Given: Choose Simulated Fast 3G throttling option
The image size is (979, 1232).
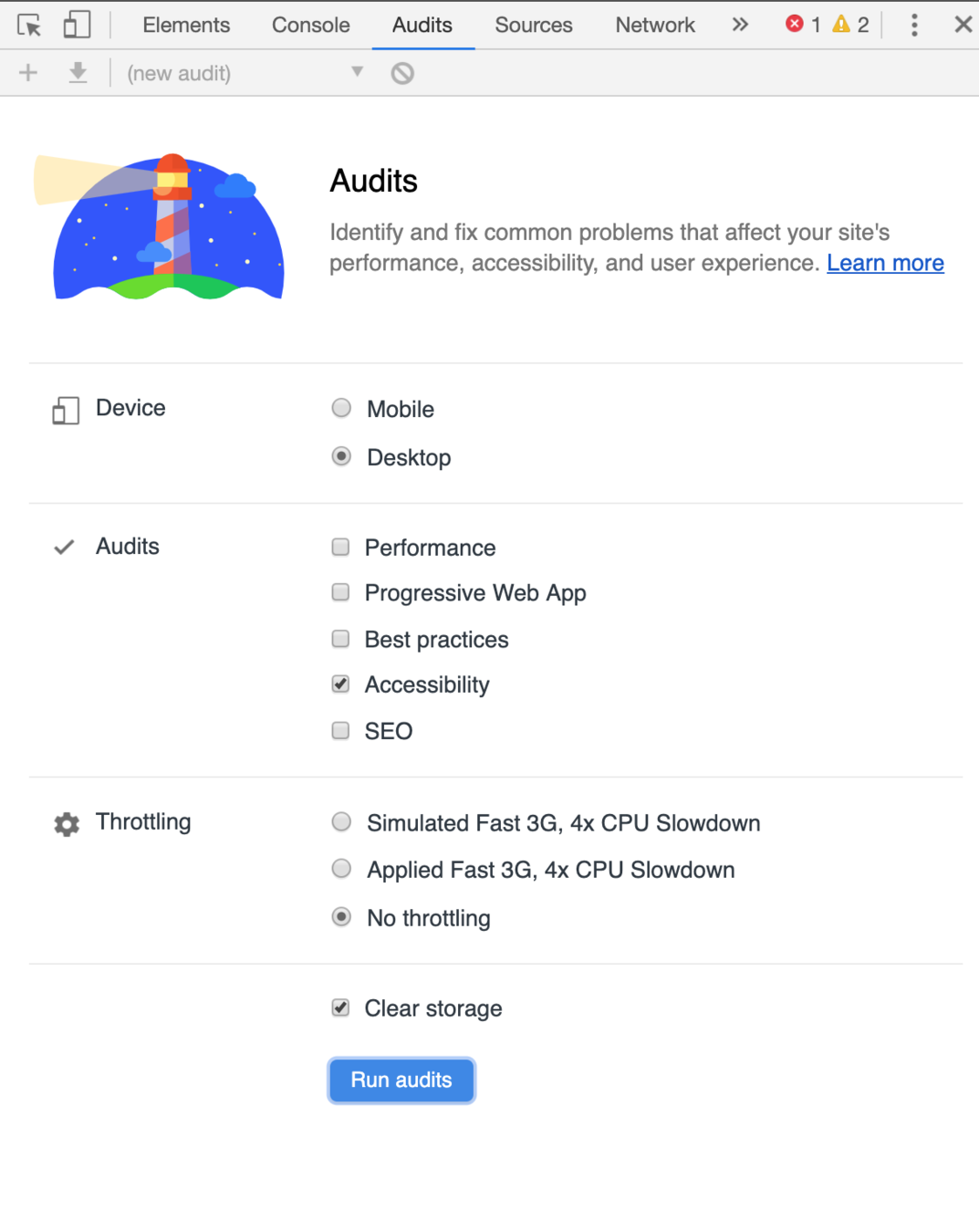Looking at the screenshot, I should coord(341,822).
